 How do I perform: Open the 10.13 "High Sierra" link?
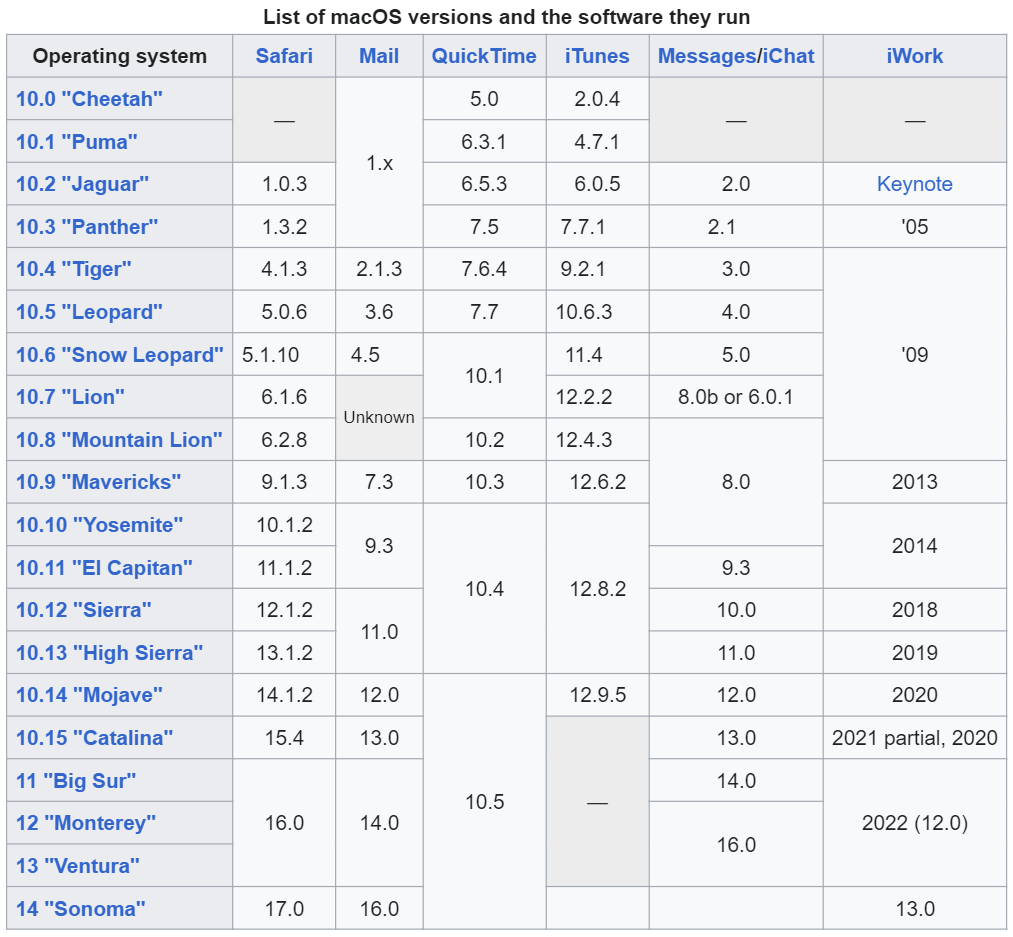(x=109, y=653)
